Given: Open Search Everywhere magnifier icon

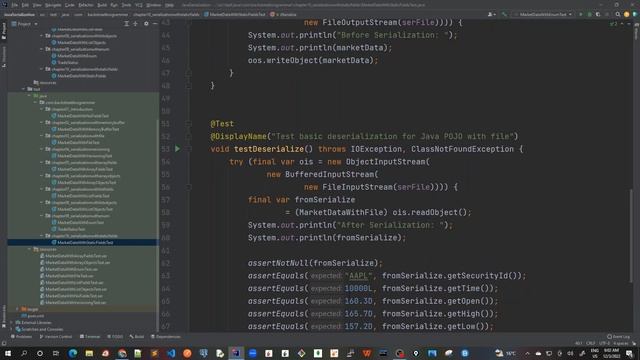Looking at the screenshot, I should pos(618,14).
